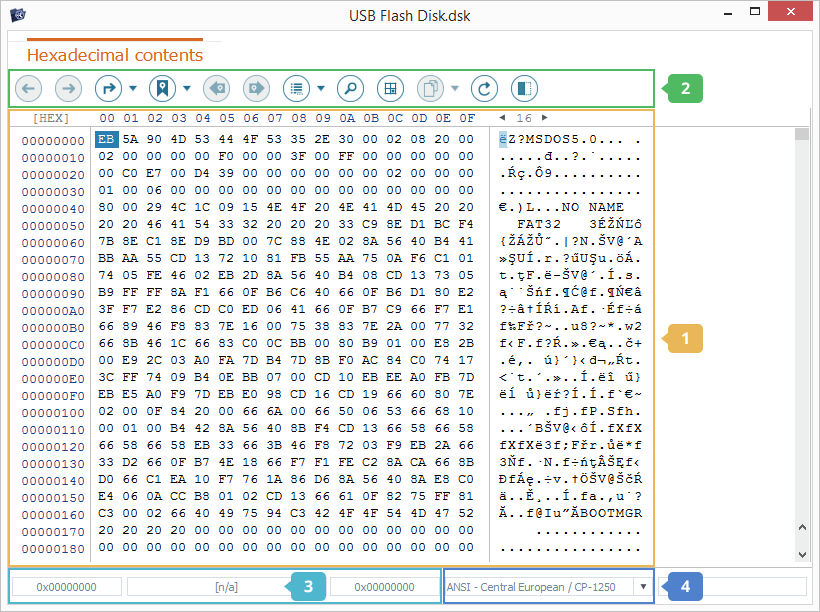Open the ANSI Central European encoding dropdown

coord(642,587)
